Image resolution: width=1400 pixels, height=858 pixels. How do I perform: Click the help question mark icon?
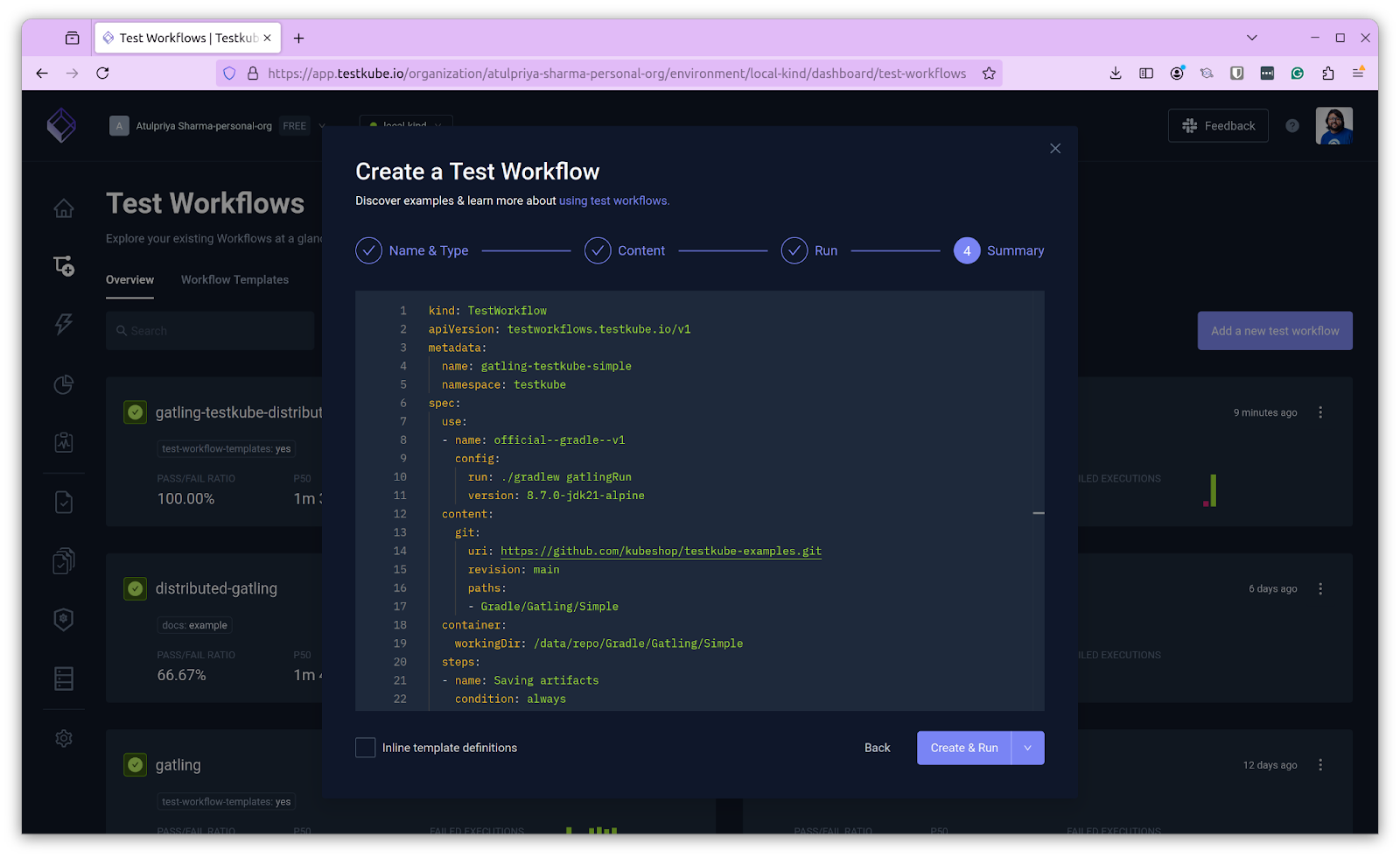click(x=1292, y=126)
